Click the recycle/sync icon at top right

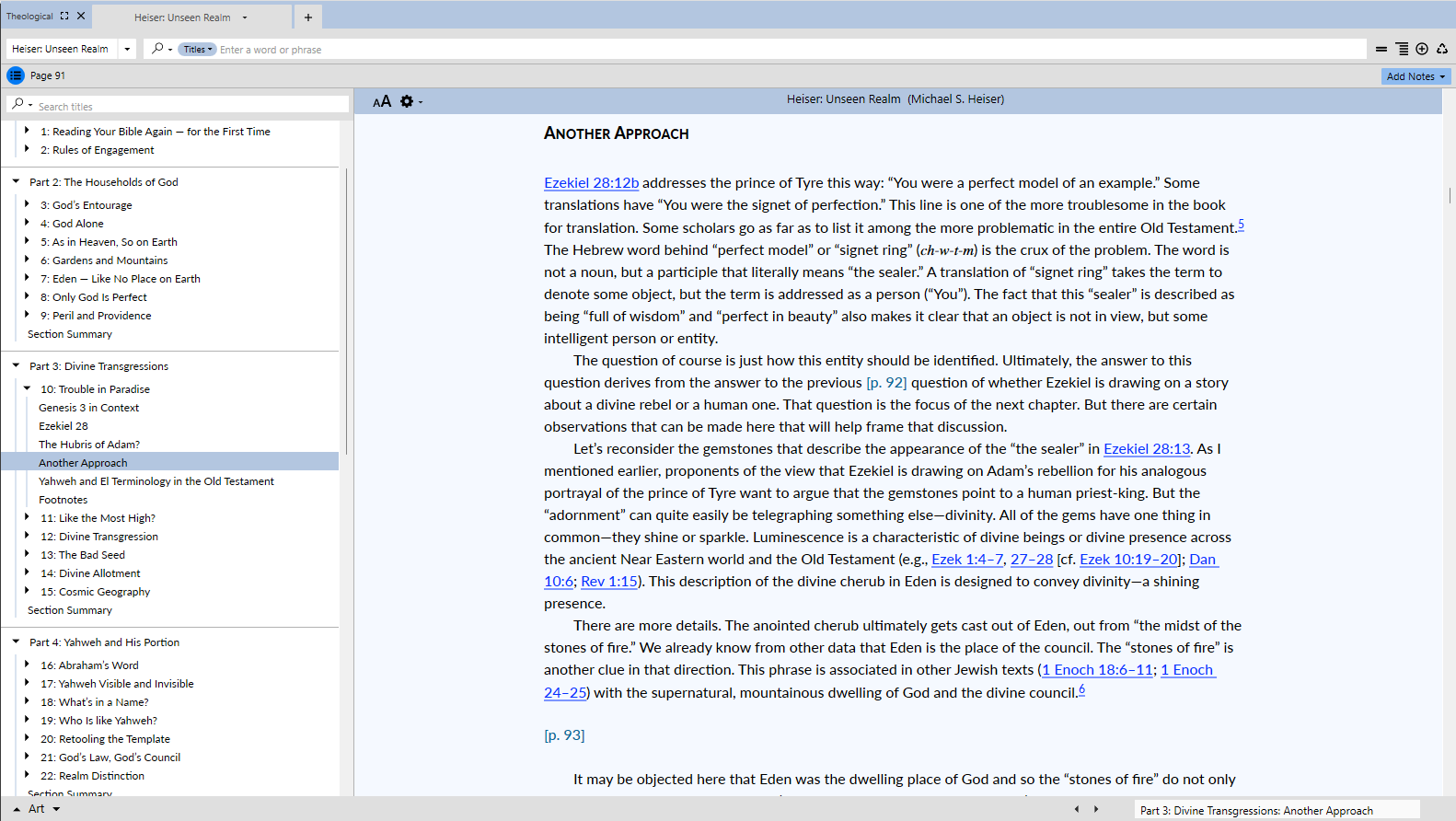pos(1442,50)
